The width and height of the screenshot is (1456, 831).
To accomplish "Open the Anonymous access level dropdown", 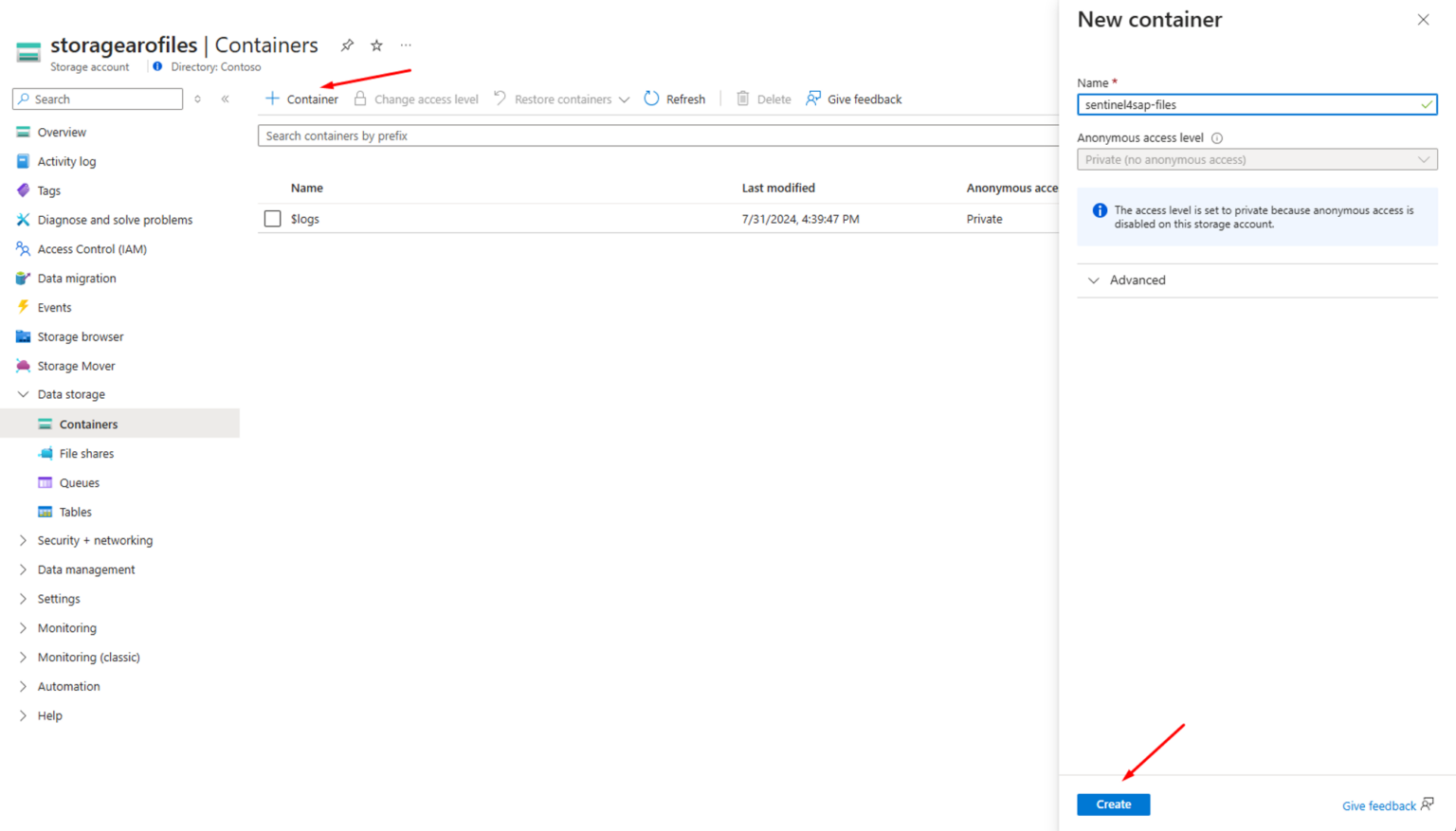I will tap(1256, 159).
